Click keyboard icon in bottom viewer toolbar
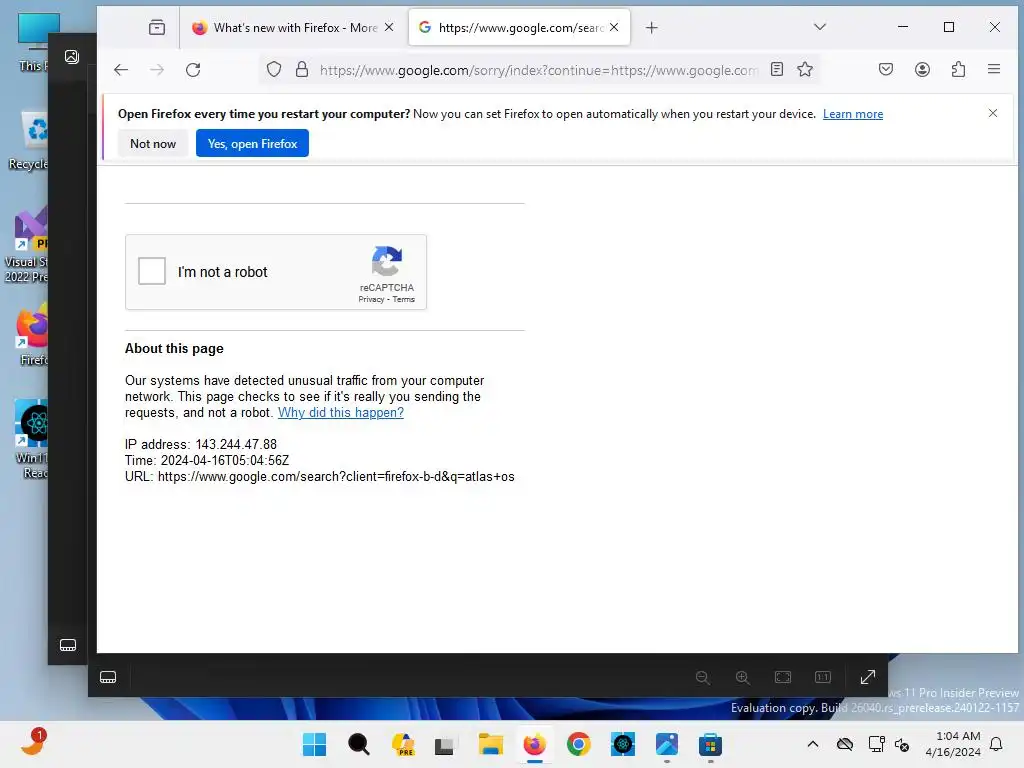 click(108, 677)
